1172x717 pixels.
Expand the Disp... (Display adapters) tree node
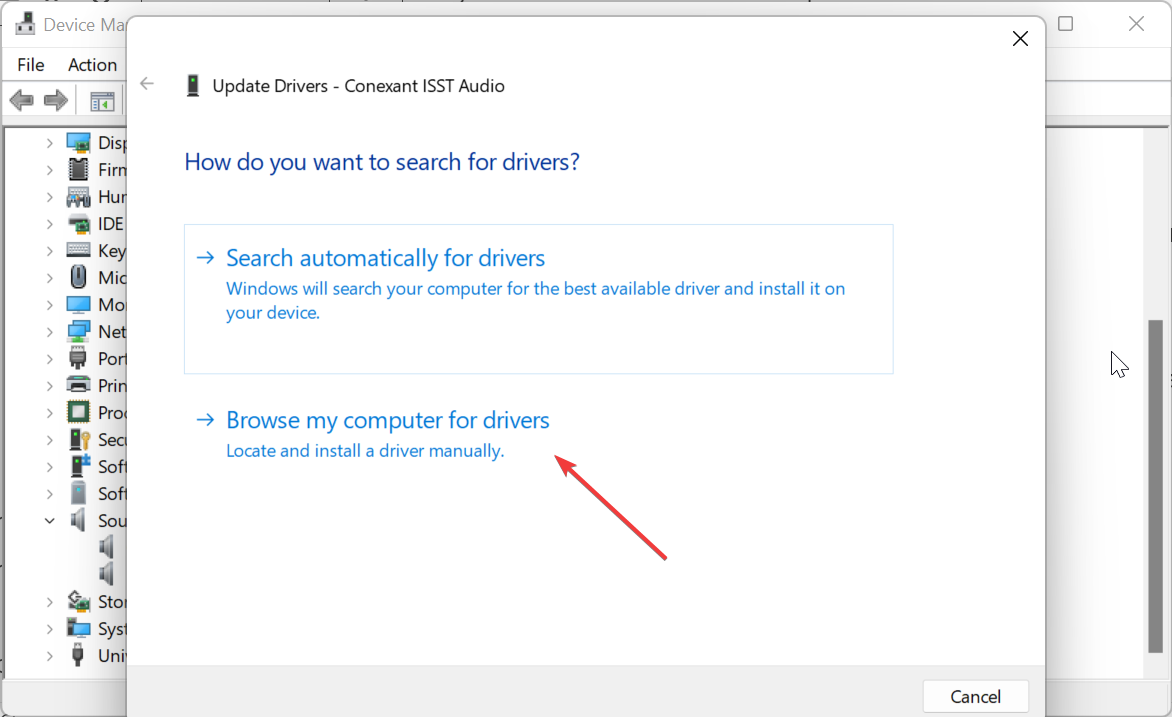[x=49, y=143]
